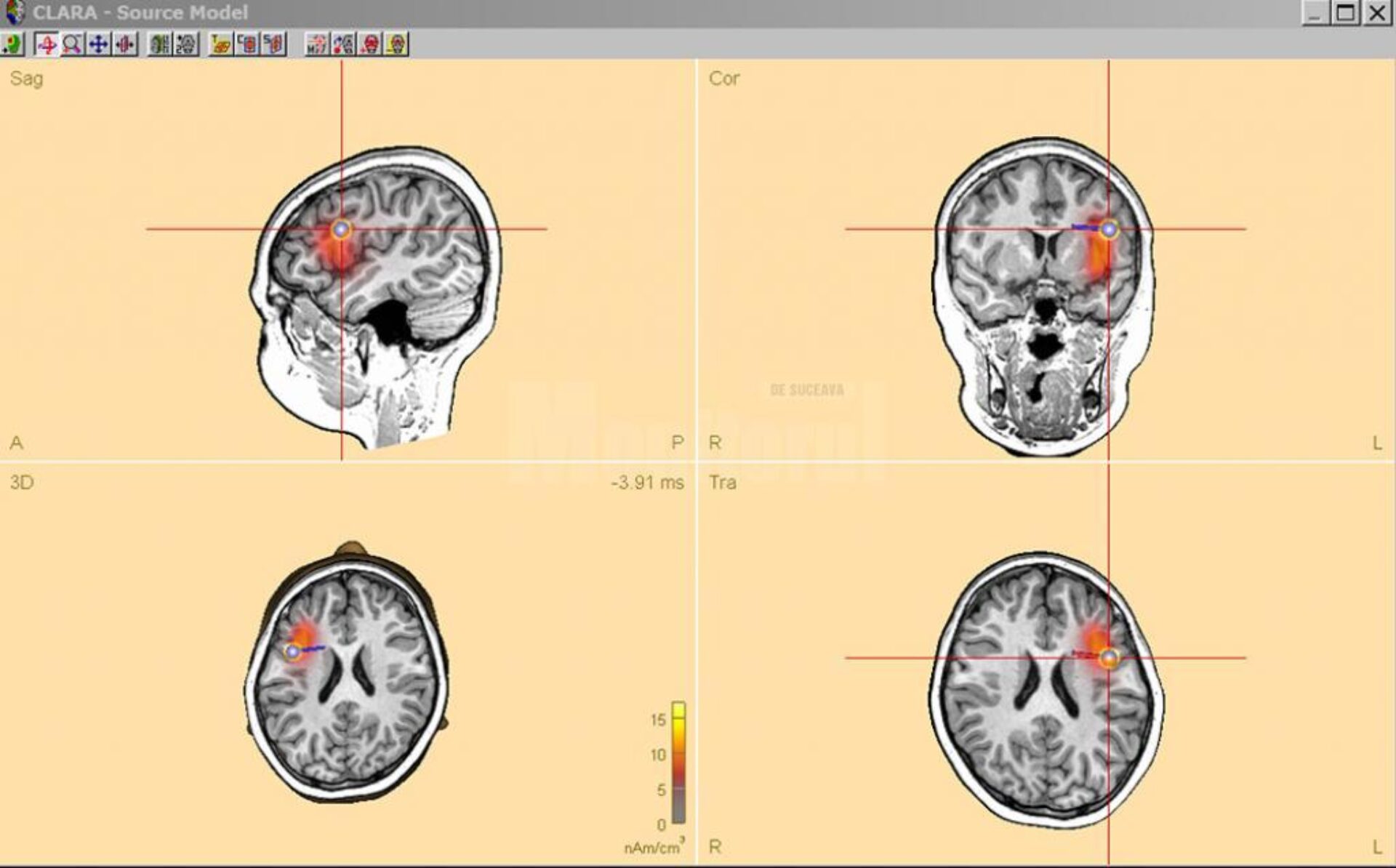Click the red head plus icon
The image size is (1396, 868).
[x=370, y=44]
